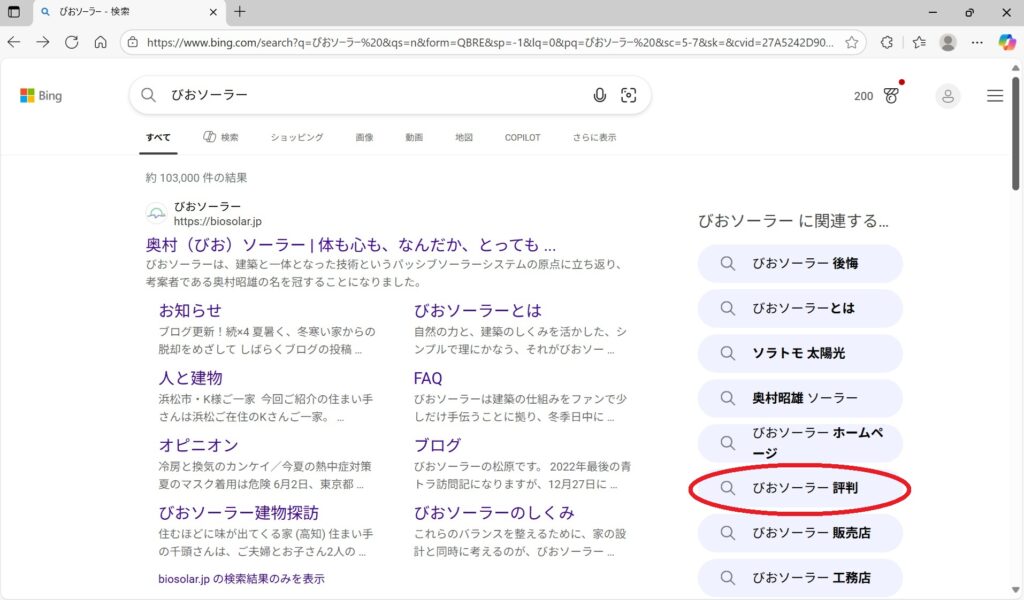This screenshot has width=1024, height=600.
Task: Refresh the page in browser toolbar
Action: pyautogui.click(x=71, y=42)
